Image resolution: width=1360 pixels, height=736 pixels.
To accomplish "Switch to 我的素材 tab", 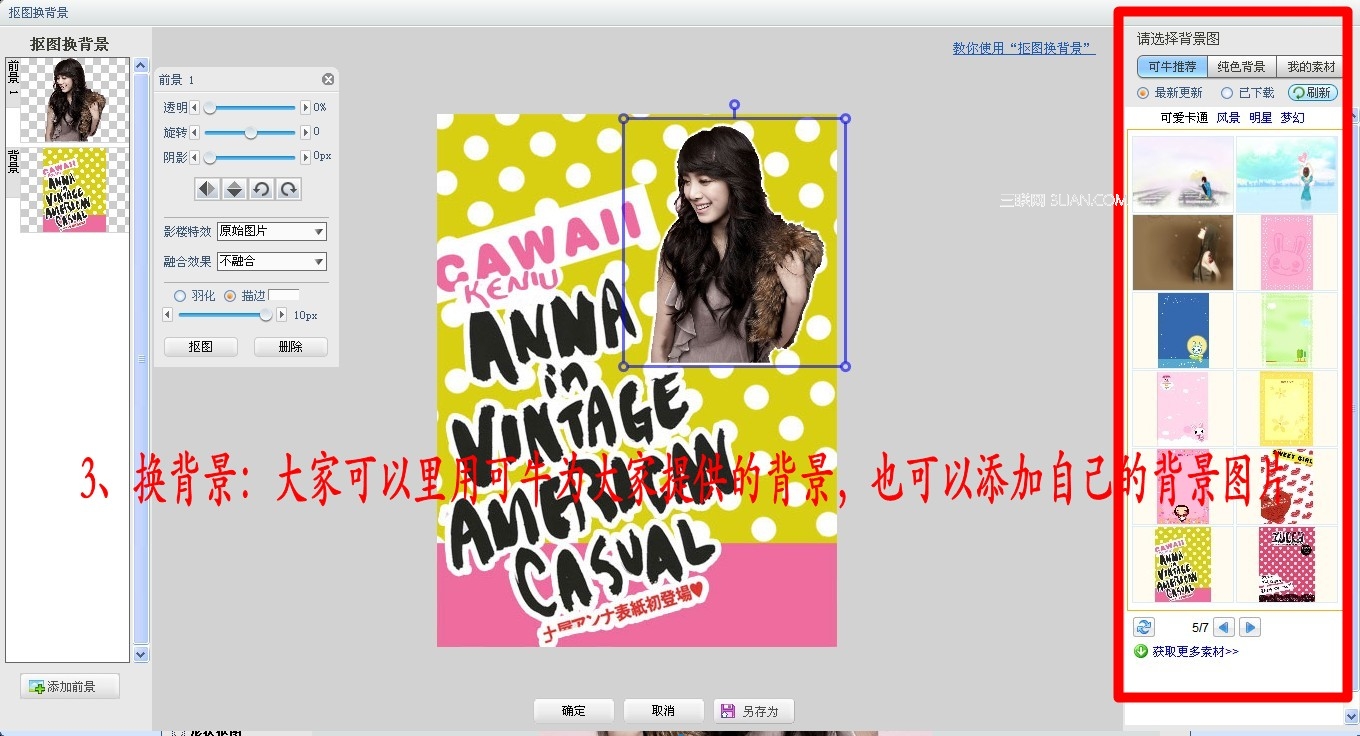I will click(1310, 67).
